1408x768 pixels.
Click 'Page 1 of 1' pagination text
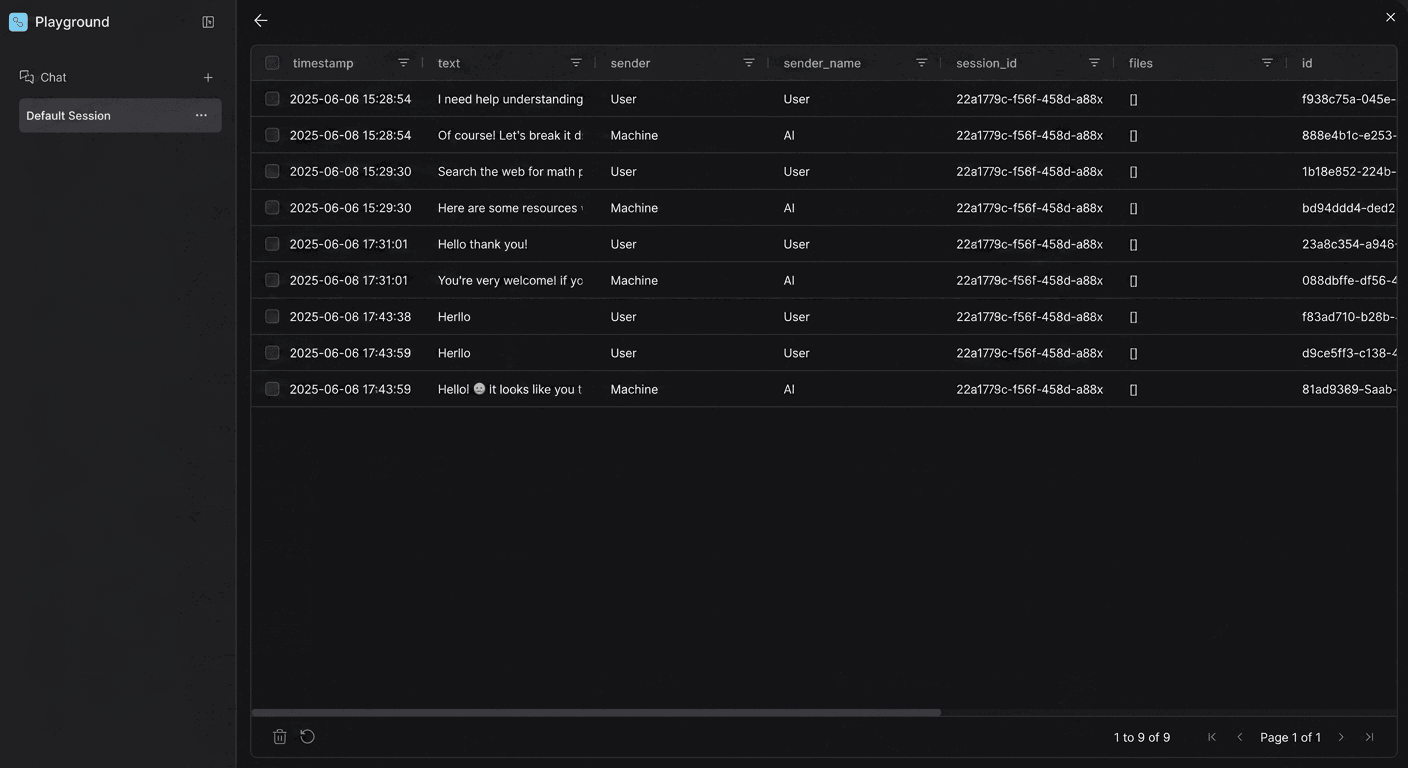coord(1290,737)
